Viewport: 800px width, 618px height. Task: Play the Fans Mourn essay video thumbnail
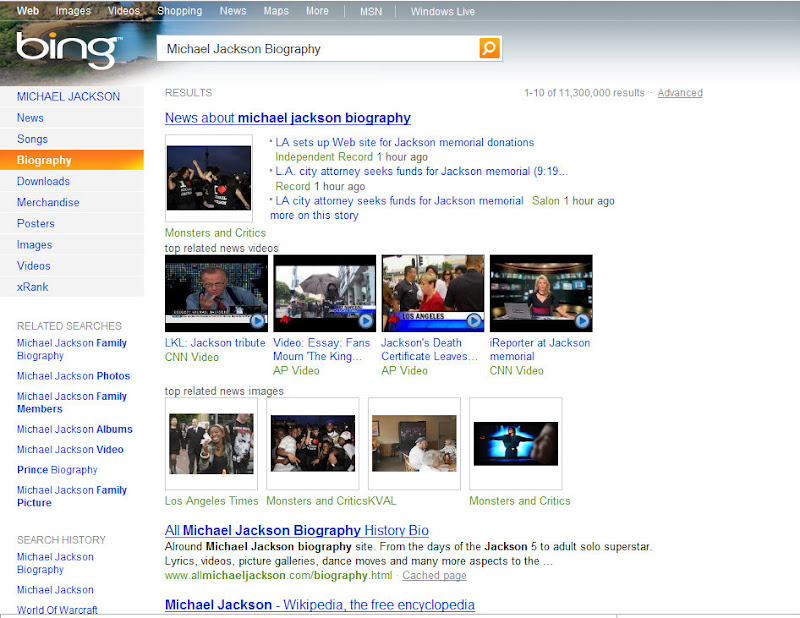click(324, 293)
